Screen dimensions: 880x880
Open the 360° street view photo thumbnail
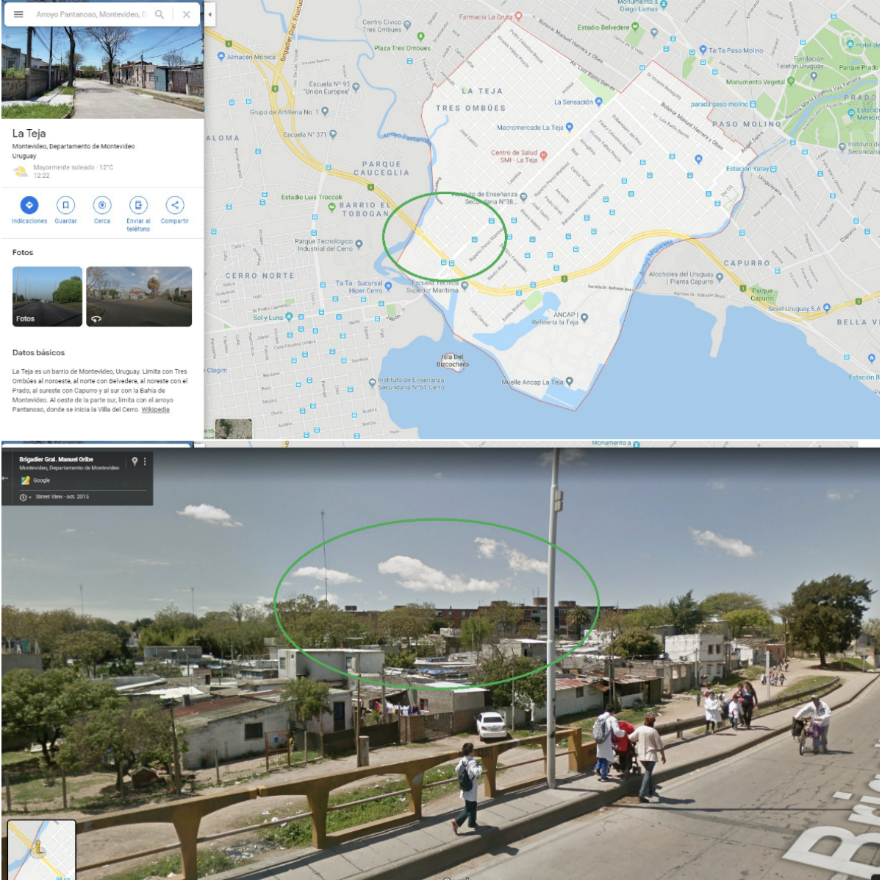139,296
